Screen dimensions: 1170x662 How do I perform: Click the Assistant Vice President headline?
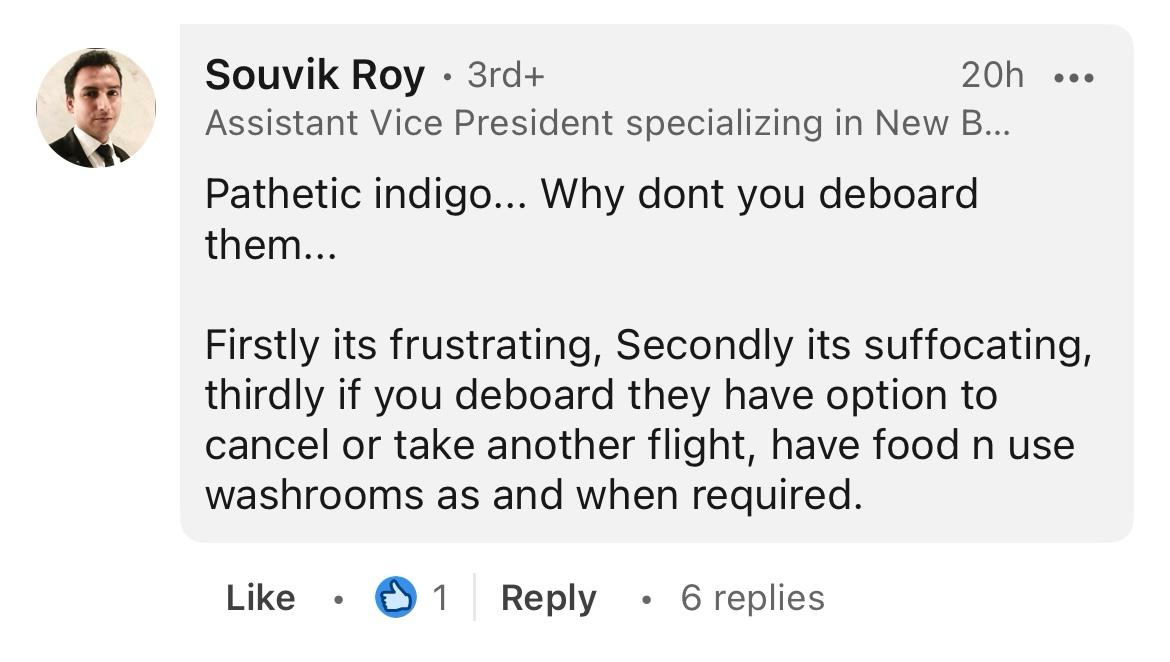click(x=607, y=123)
